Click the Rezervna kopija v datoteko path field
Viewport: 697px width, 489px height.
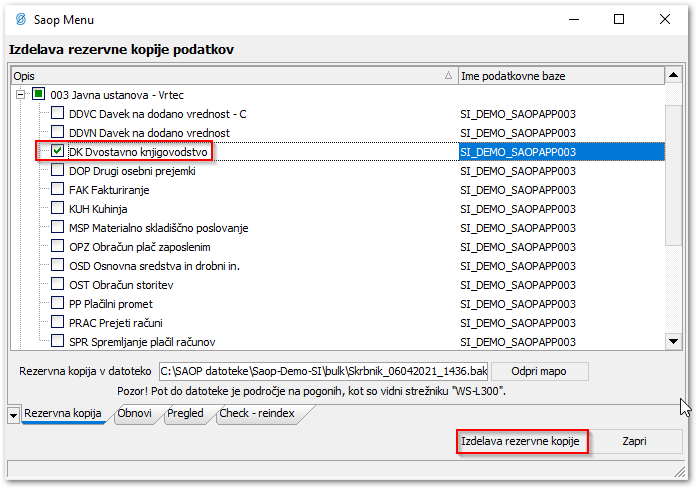tap(323, 371)
